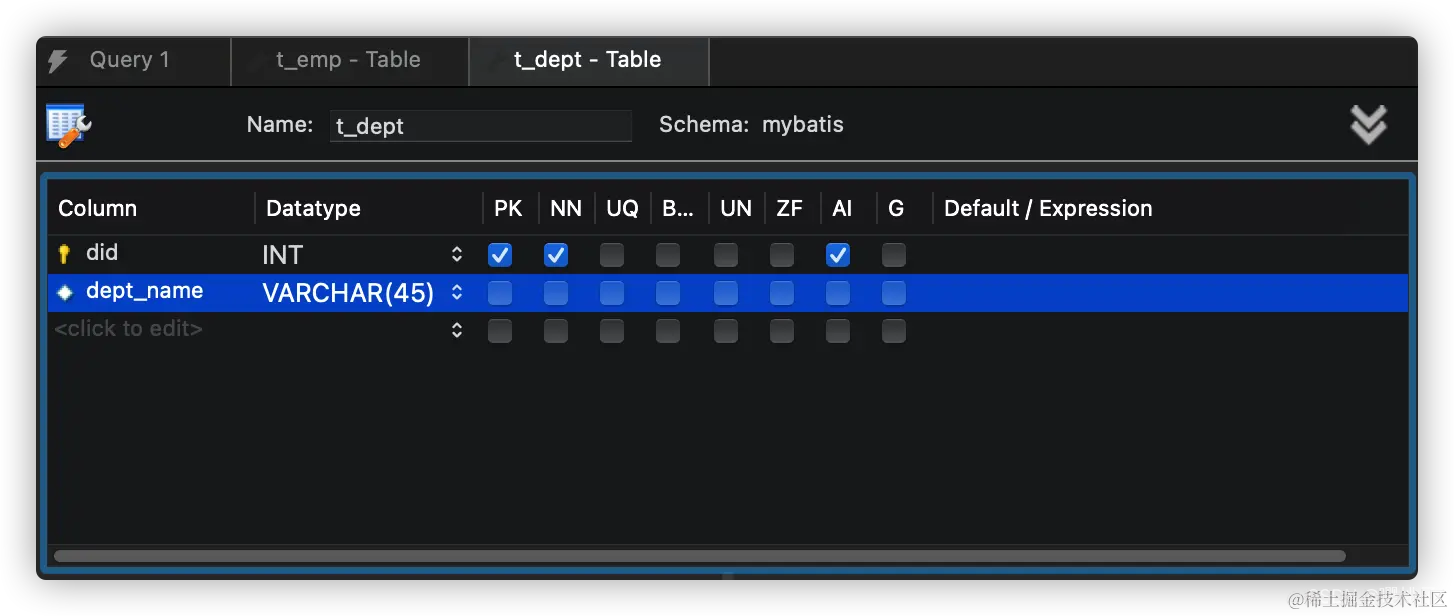Viewport: 1454px width, 616px height.
Task: Switch to the Query 1 tab
Action: (130, 60)
